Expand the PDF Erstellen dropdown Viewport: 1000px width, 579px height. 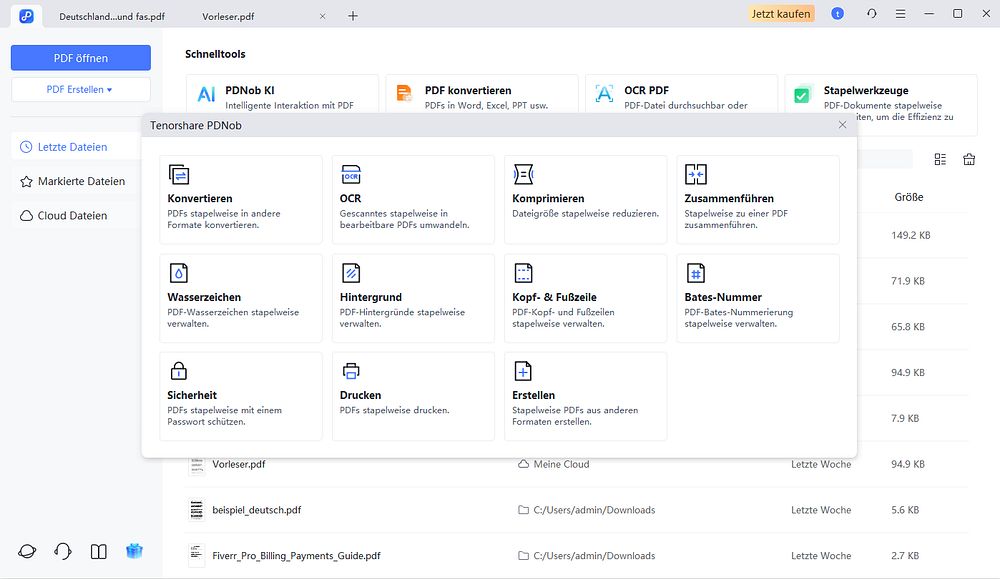(81, 89)
